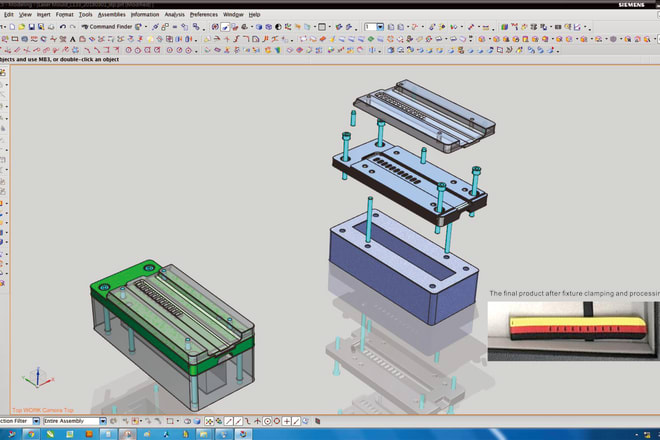The image size is (660, 440).
Task: Toggle the Enable Snap Point icon
Action: (209, 421)
